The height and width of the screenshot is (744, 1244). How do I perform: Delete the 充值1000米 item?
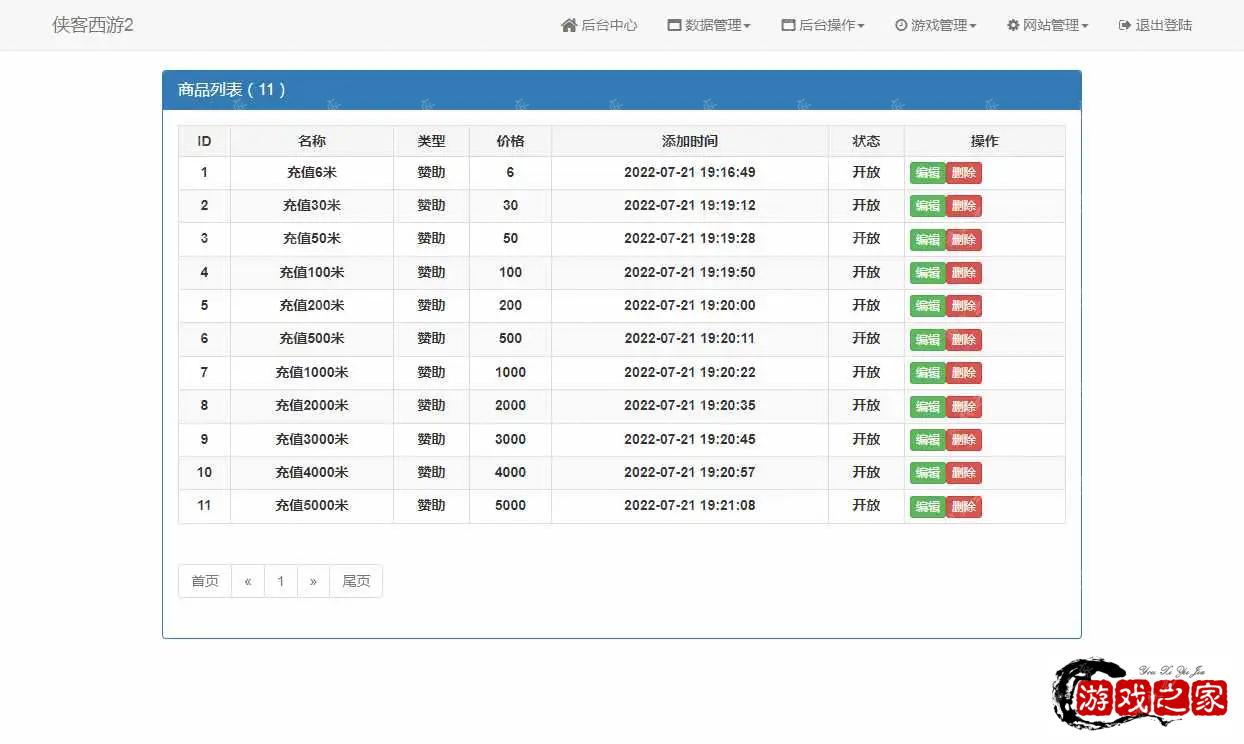[964, 373]
